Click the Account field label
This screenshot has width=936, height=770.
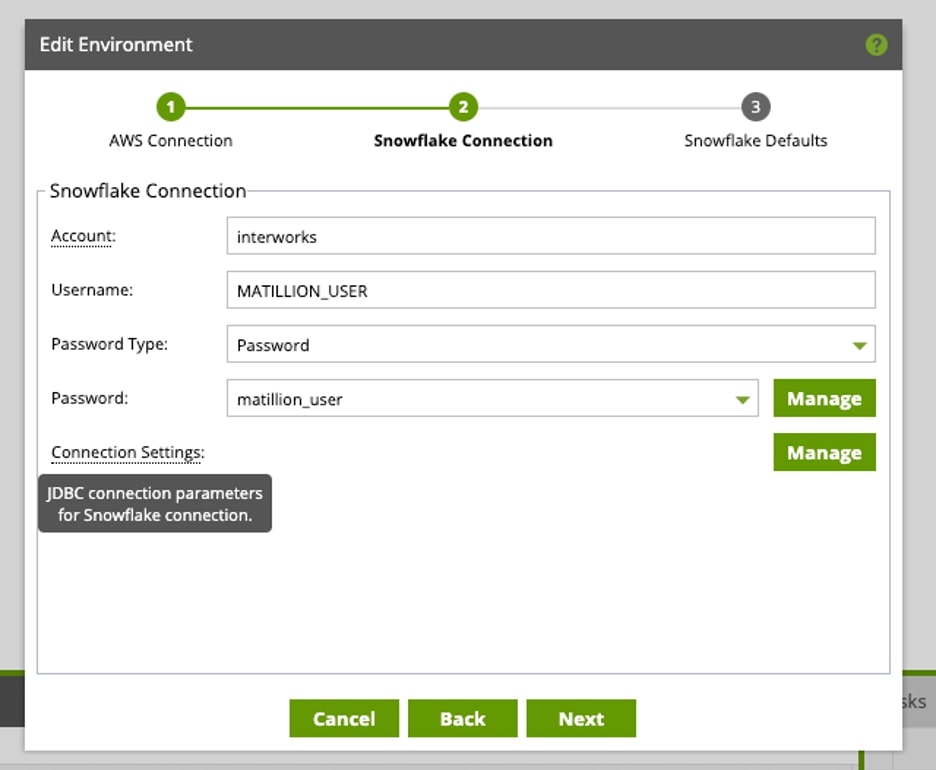tap(84, 236)
